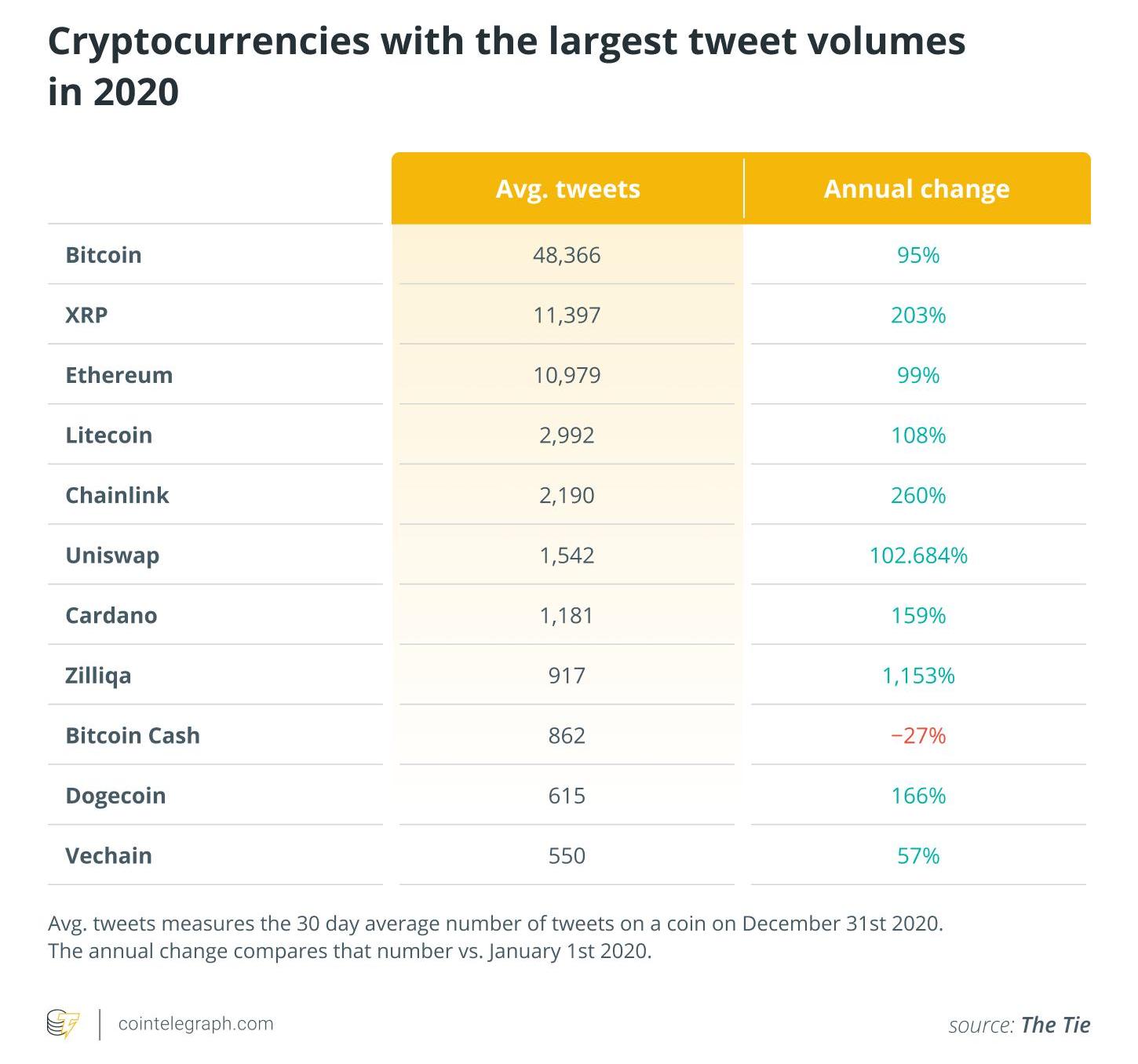Click the XRP row label
Image resolution: width=1138 pixels, height=1064 pixels.
tap(86, 315)
